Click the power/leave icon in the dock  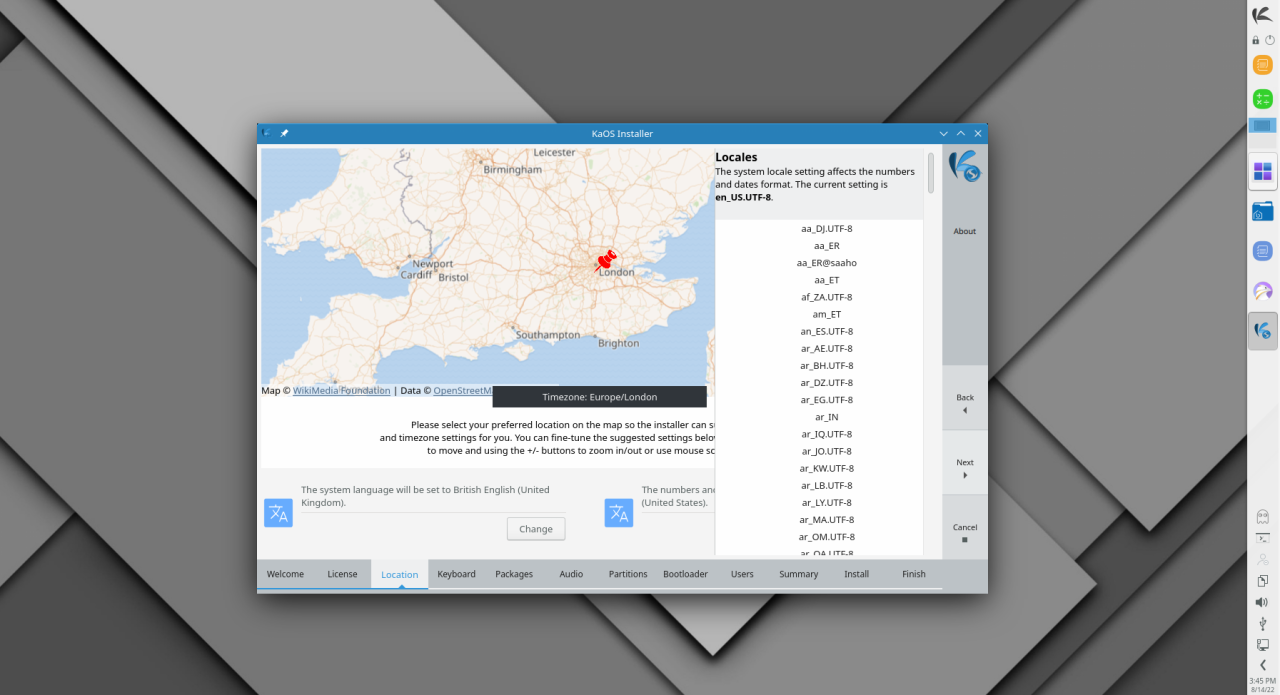[1269, 40]
